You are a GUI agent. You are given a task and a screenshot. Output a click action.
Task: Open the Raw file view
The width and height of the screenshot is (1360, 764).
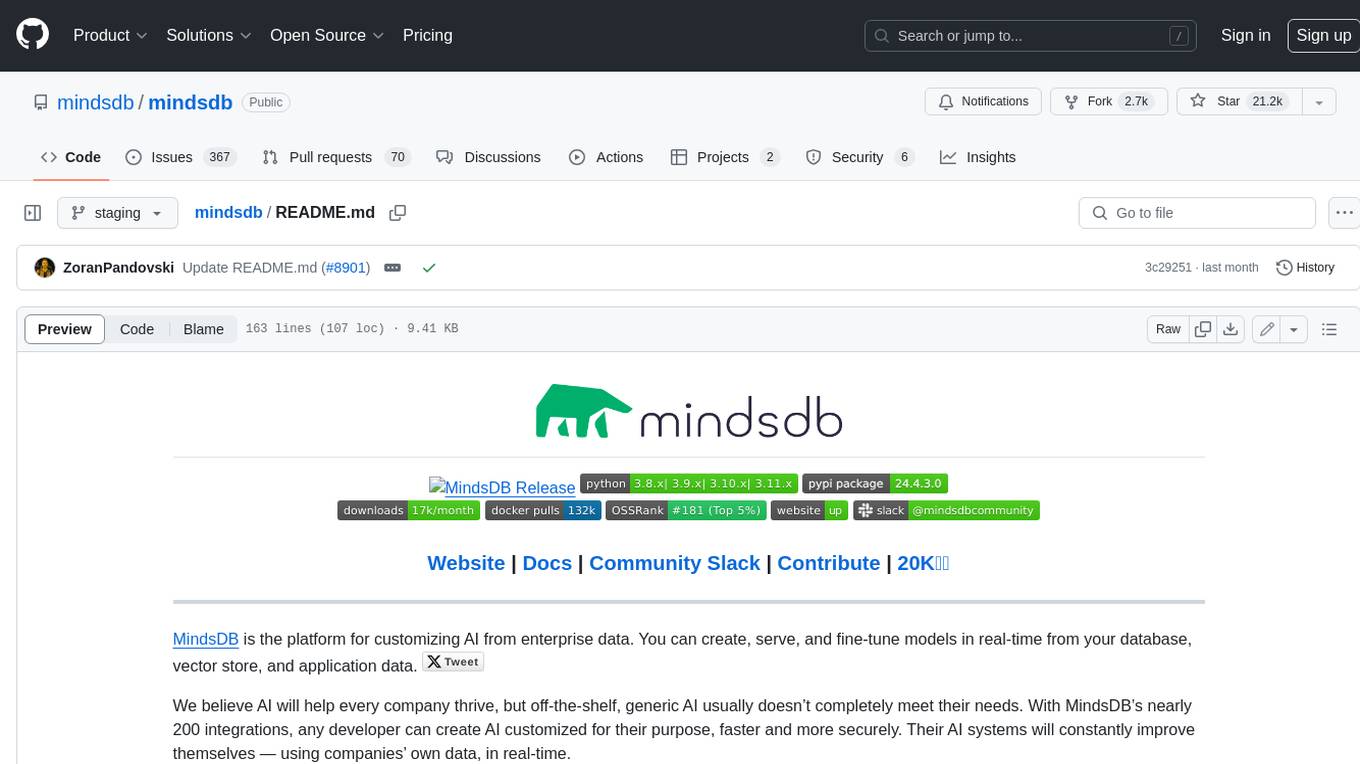1168,329
